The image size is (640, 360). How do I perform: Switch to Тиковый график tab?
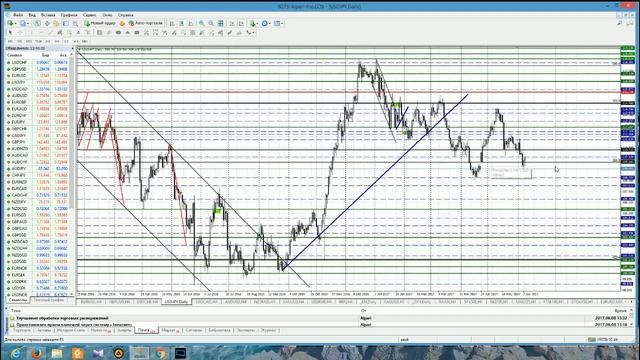(x=48, y=300)
